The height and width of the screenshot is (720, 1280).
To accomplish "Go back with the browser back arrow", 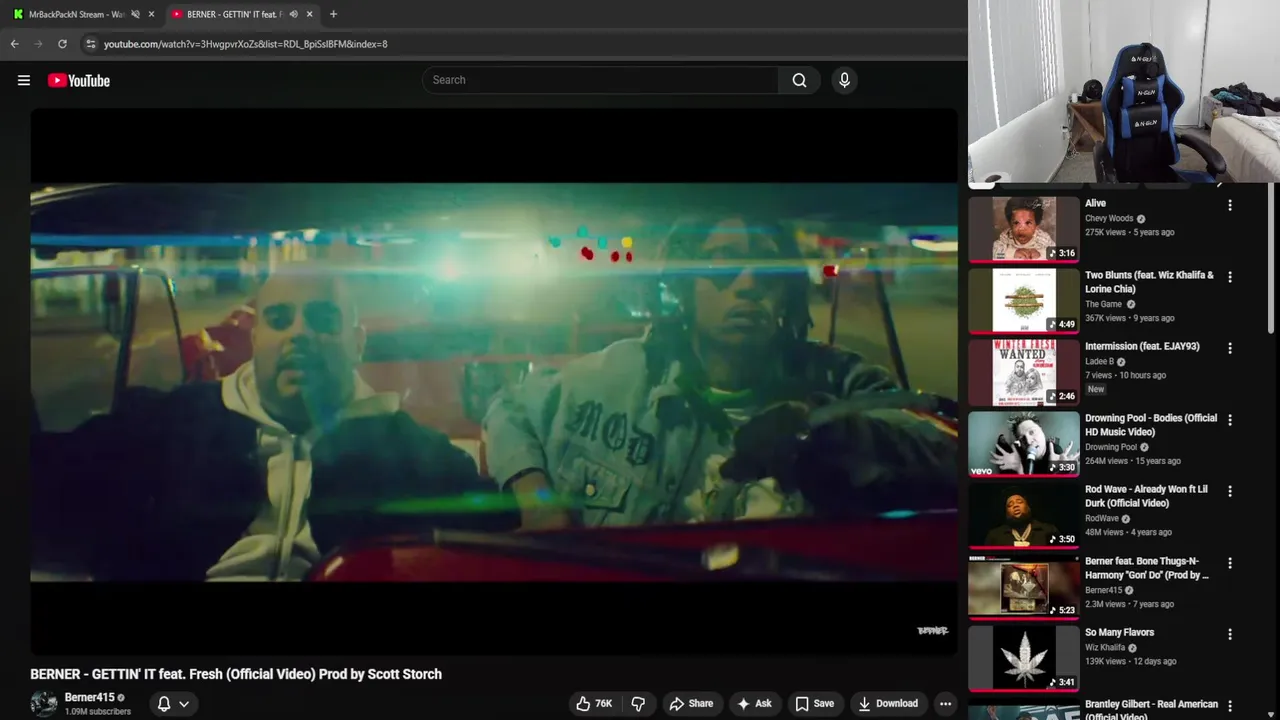I will coord(15,44).
